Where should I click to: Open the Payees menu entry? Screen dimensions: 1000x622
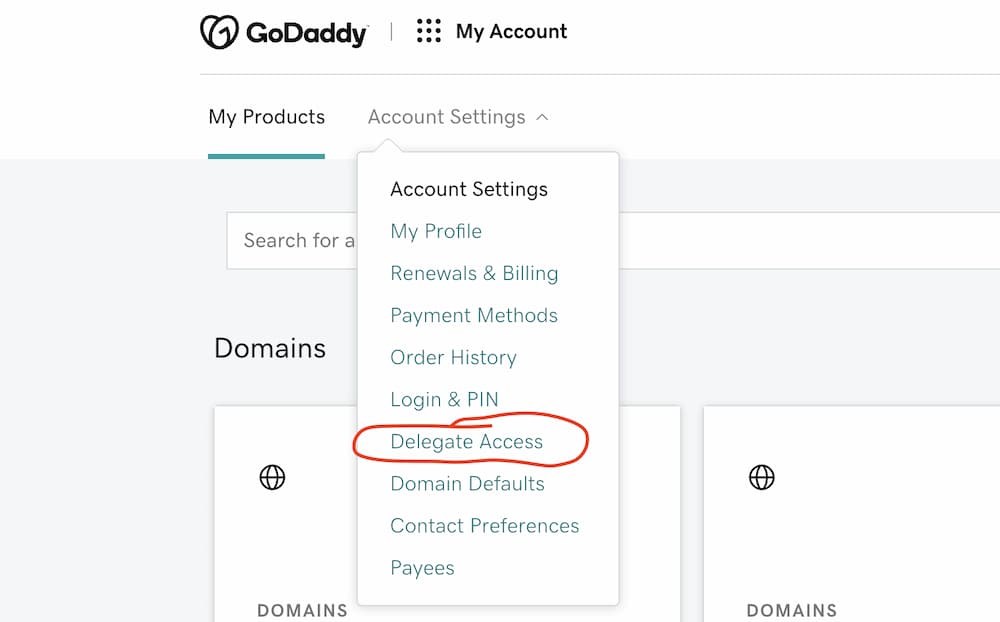coord(422,568)
